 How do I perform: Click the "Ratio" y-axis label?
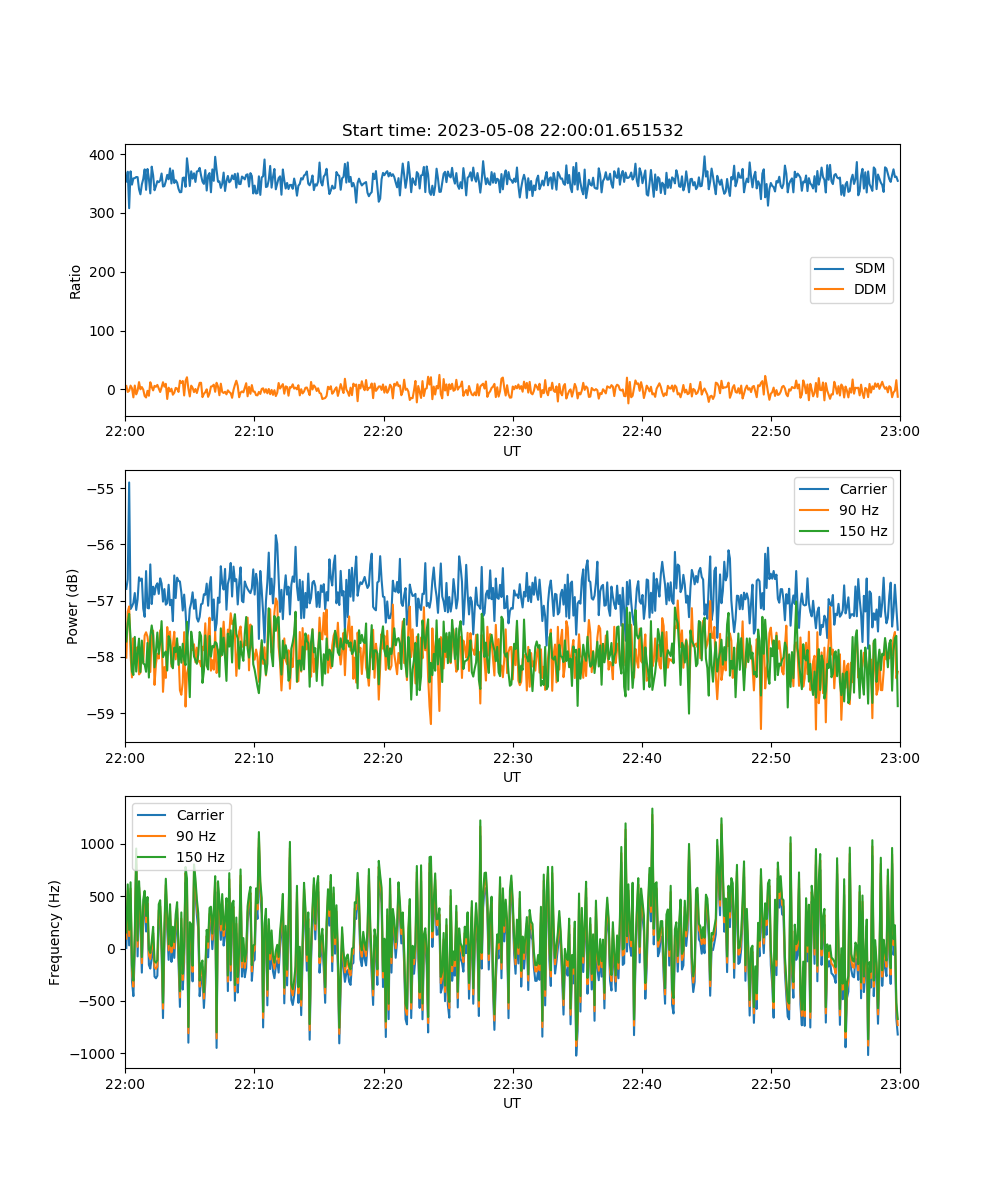pos(76,280)
